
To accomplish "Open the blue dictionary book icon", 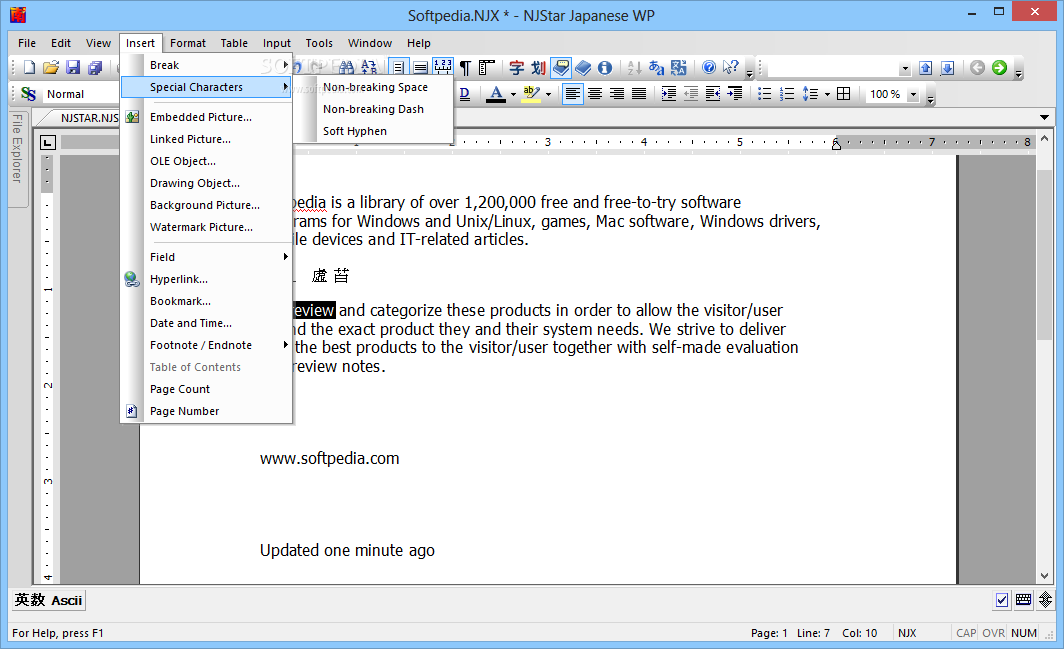I will click(583, 67).
